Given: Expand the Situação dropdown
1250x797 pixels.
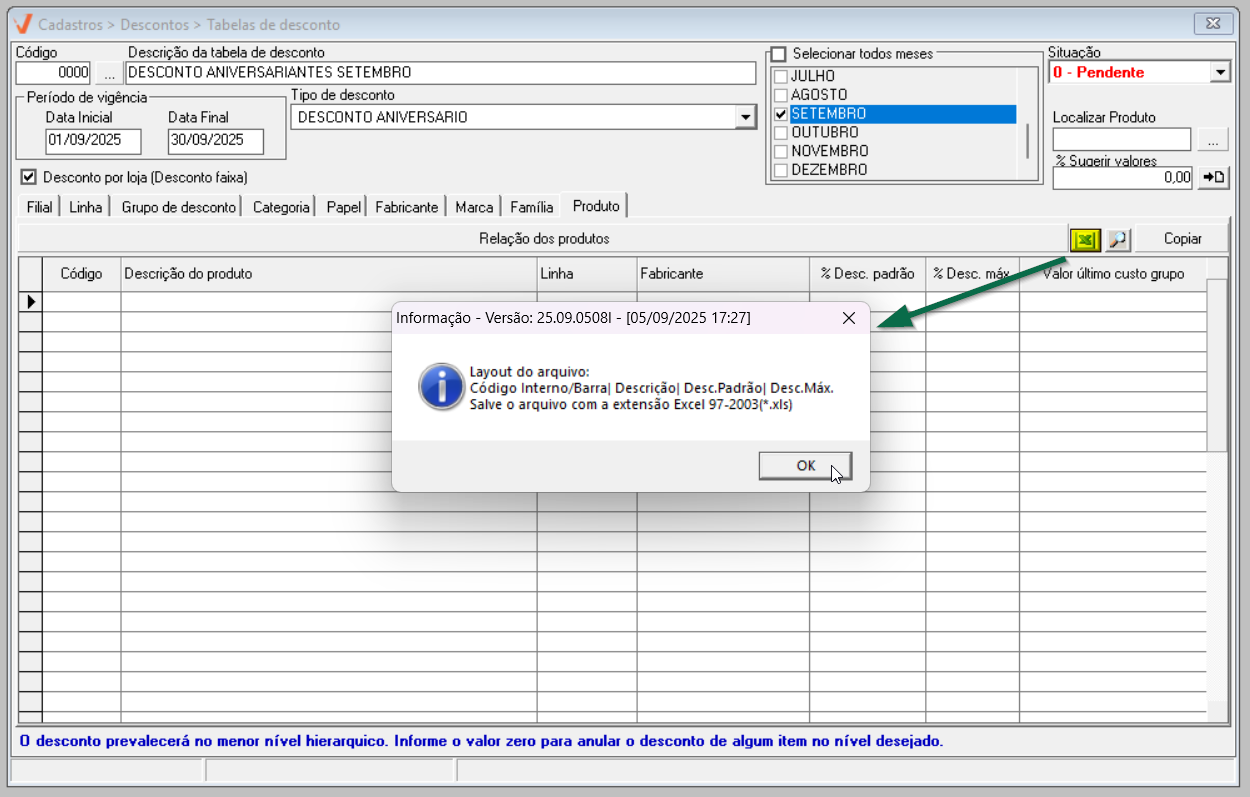Looking at the screenshot, I should [x=1220, y=72].
